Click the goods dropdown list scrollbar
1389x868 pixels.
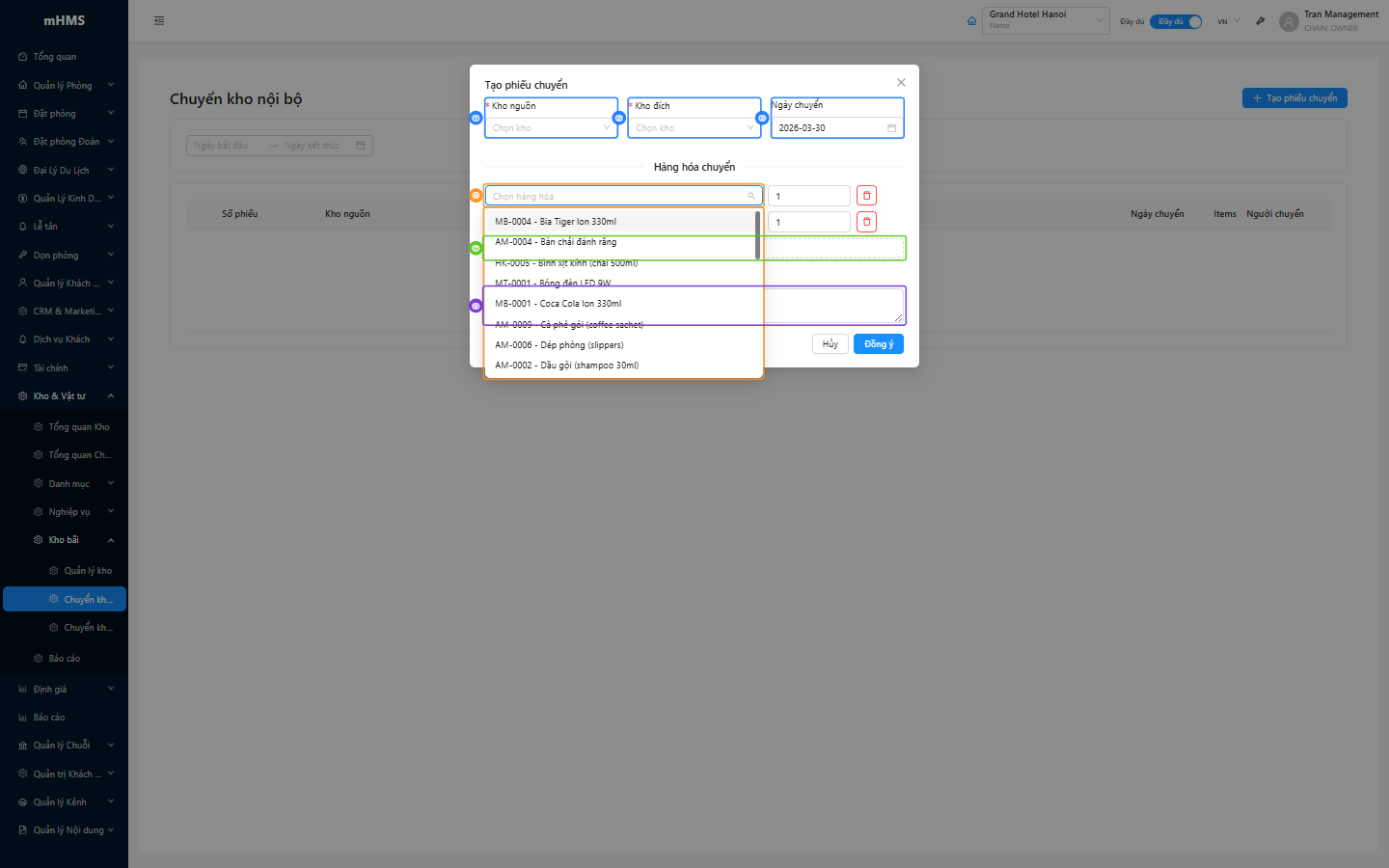tap(757, 235)
